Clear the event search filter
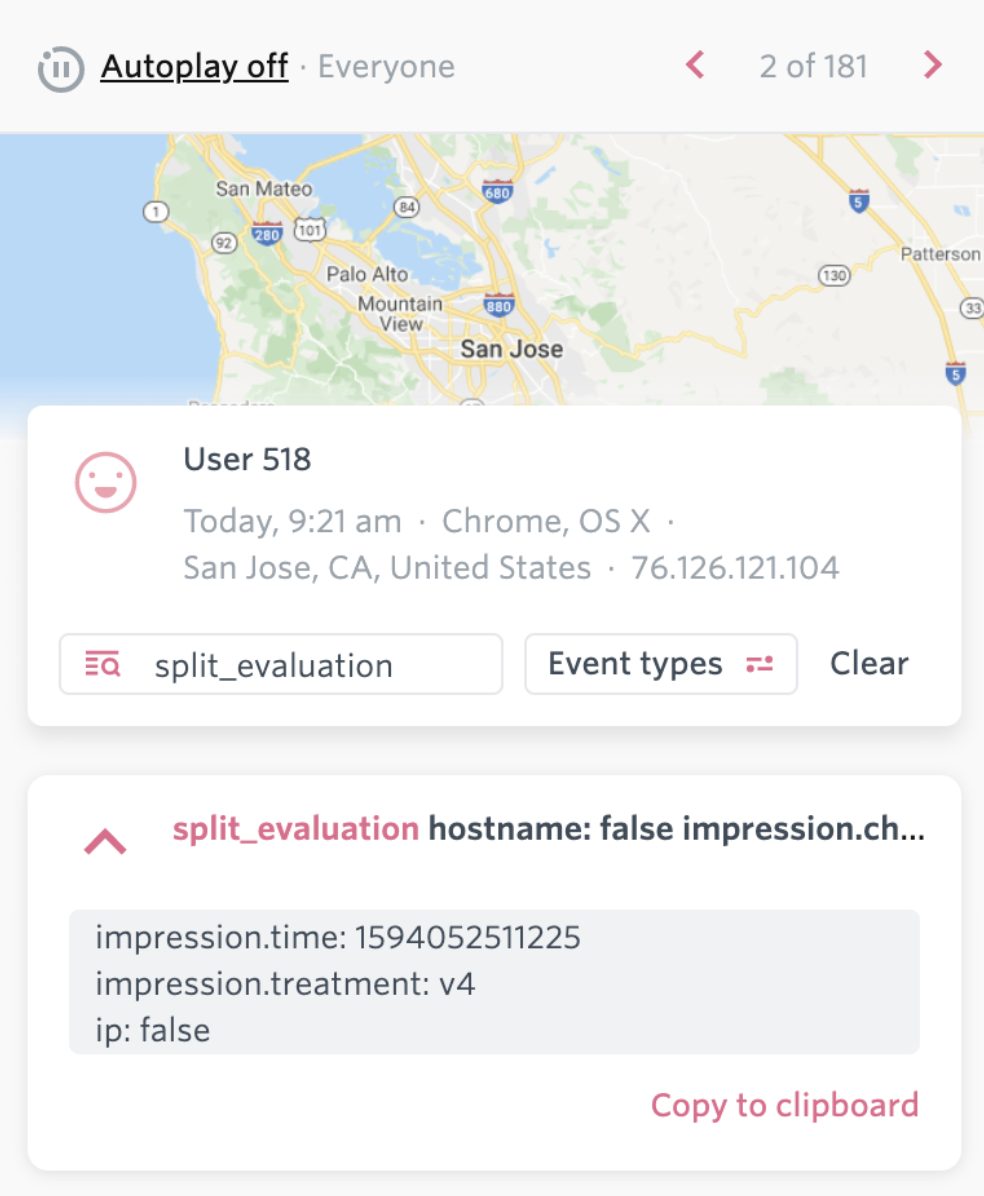 click(x=869, y=664)
